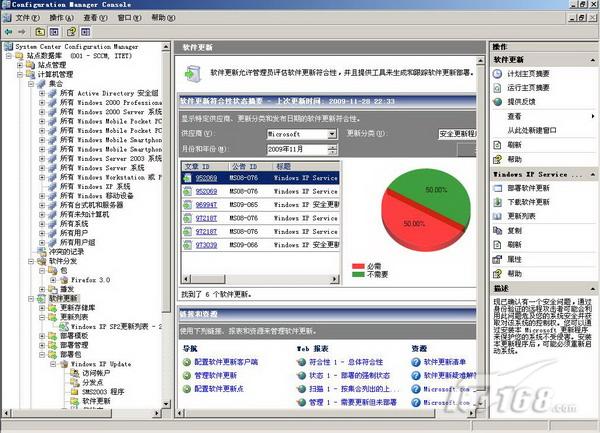Click the clock icon beside 计划主页摘要
The height and width of the screenshot is (433, 600).
coord(497,74)
